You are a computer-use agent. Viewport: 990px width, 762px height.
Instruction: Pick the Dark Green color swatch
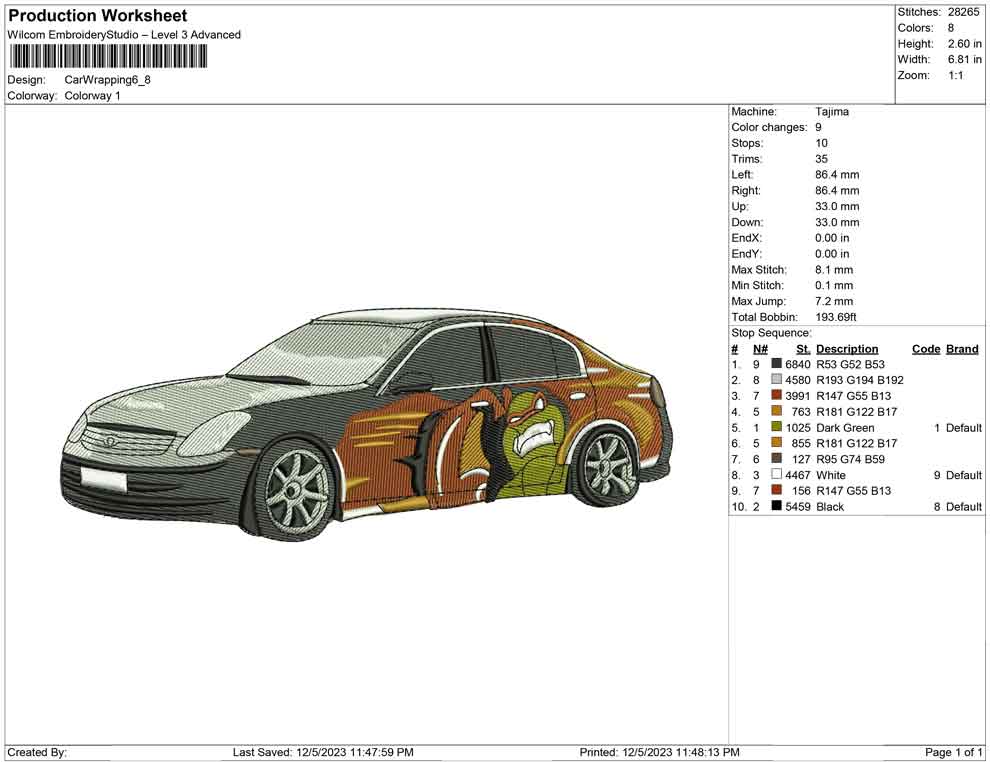[x=776, y=428]
